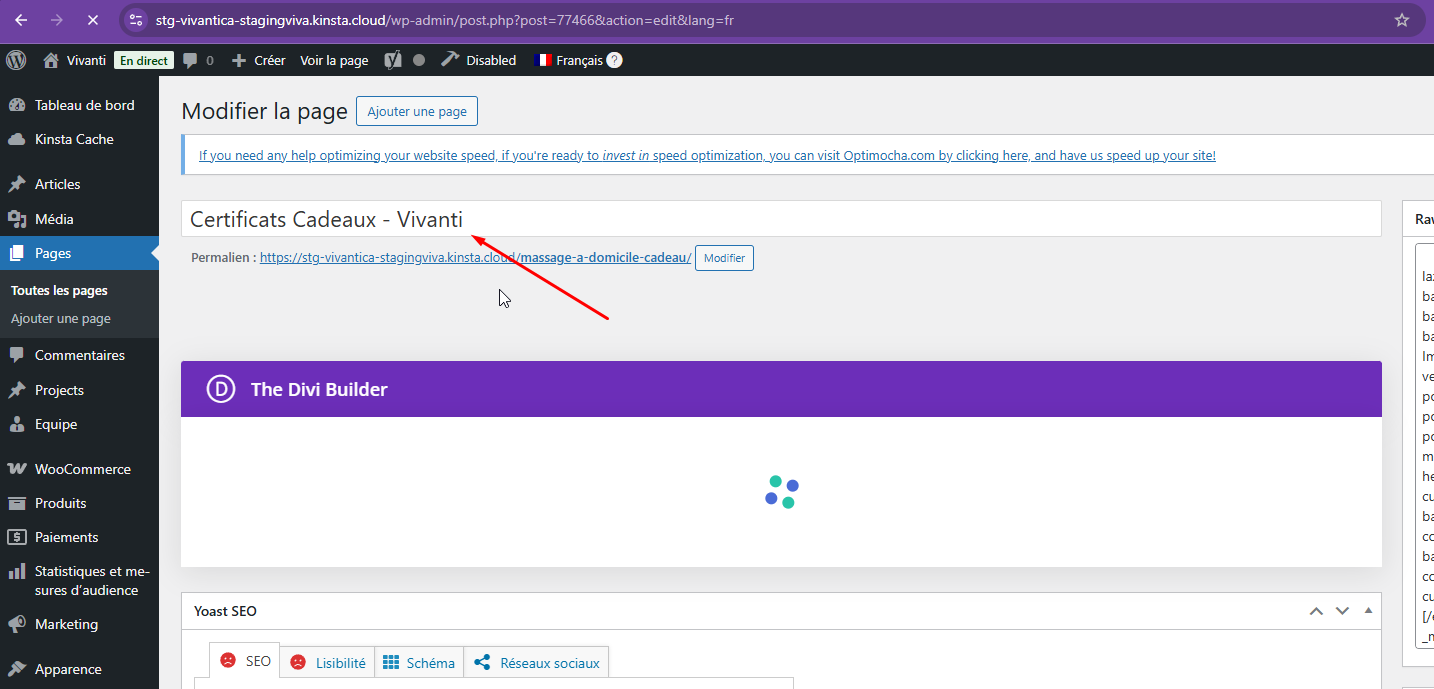Screen dimensions: 1434x689
Task: Stop page loading with the X icon
Action: [92, 20]
